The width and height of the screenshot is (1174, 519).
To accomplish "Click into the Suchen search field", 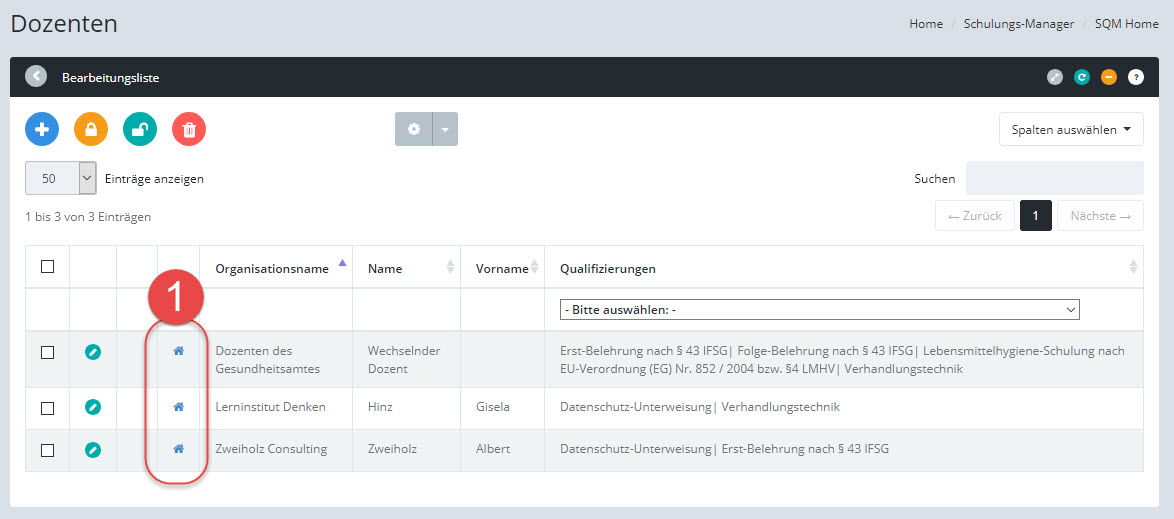I will click(1054, 178).
